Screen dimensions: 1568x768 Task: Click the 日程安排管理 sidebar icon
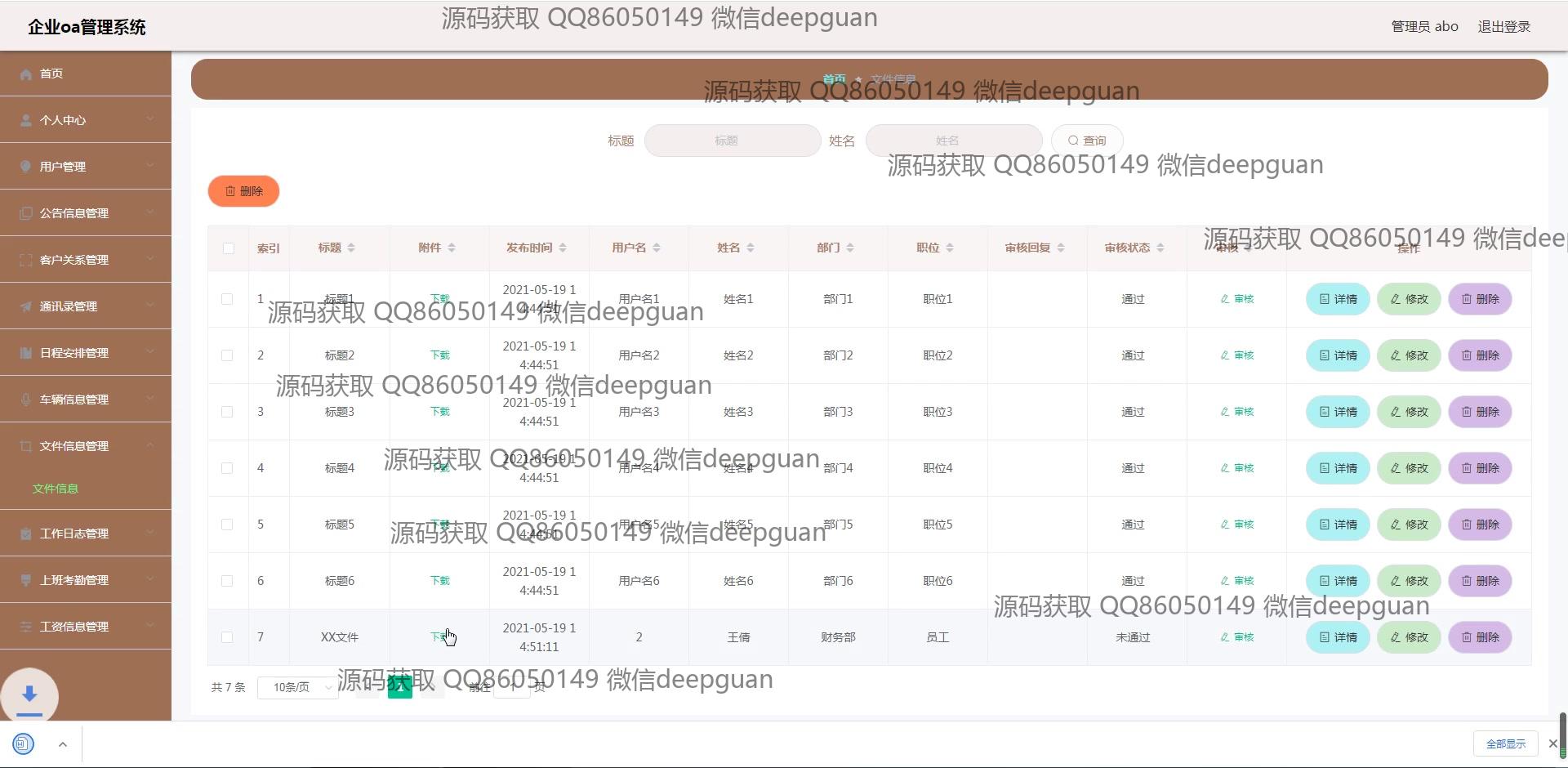pos(26,353)
